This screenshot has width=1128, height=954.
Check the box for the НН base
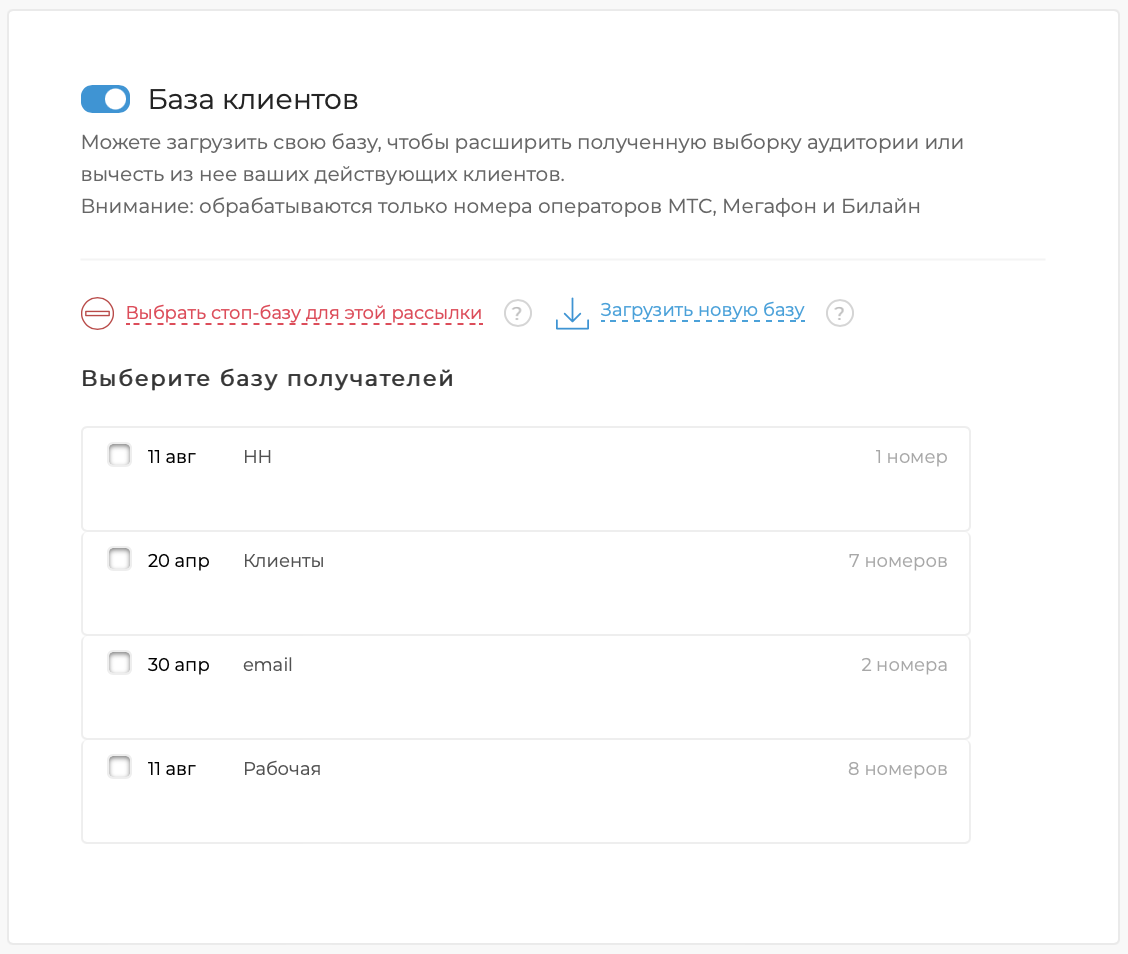click(x=119, y=456)
